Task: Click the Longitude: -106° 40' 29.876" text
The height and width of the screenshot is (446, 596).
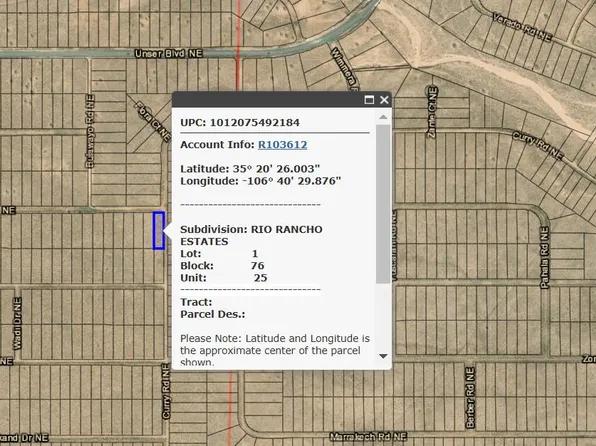Action: click(260, 181)
